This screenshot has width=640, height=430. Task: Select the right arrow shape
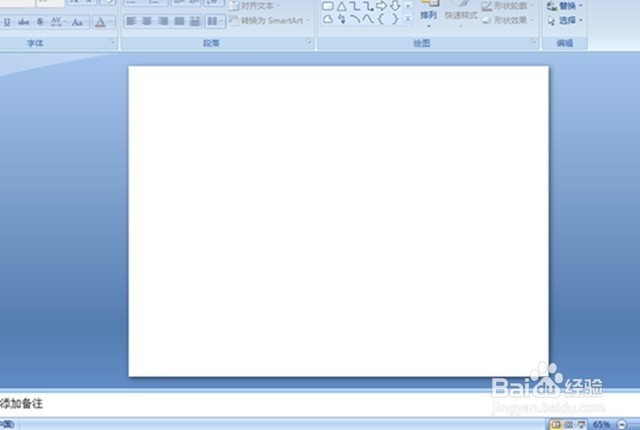click(x=382, y=6)
